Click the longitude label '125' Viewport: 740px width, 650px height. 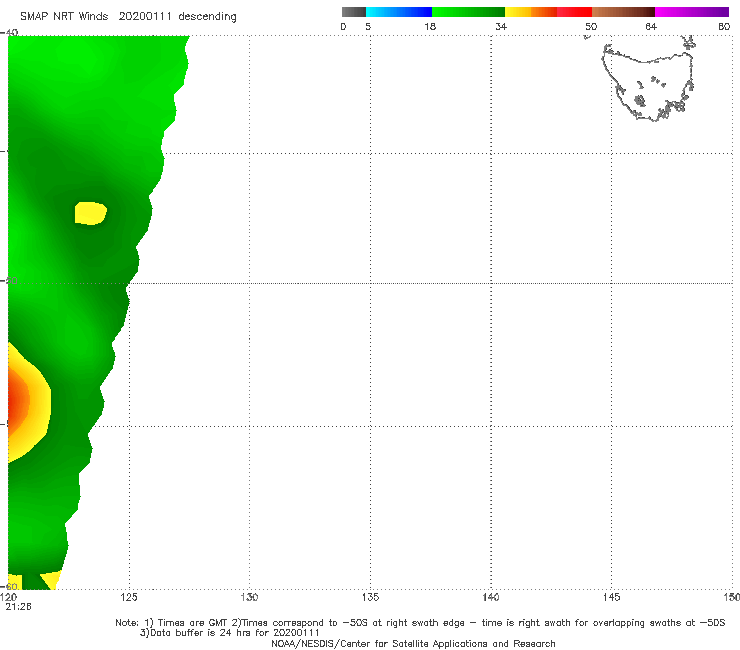129,598
